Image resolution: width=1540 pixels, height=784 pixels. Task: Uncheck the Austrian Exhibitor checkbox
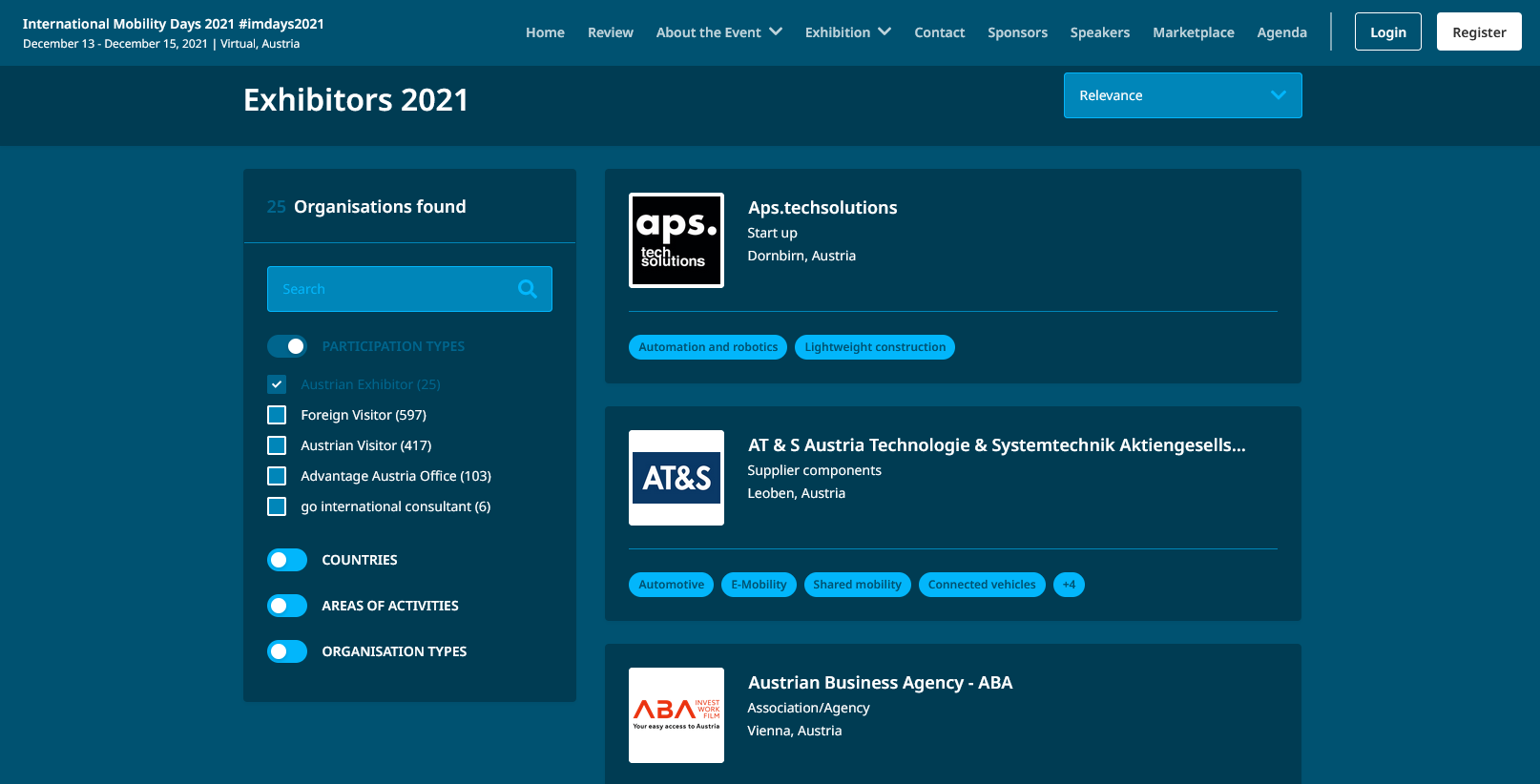click(x=277, y=384)
